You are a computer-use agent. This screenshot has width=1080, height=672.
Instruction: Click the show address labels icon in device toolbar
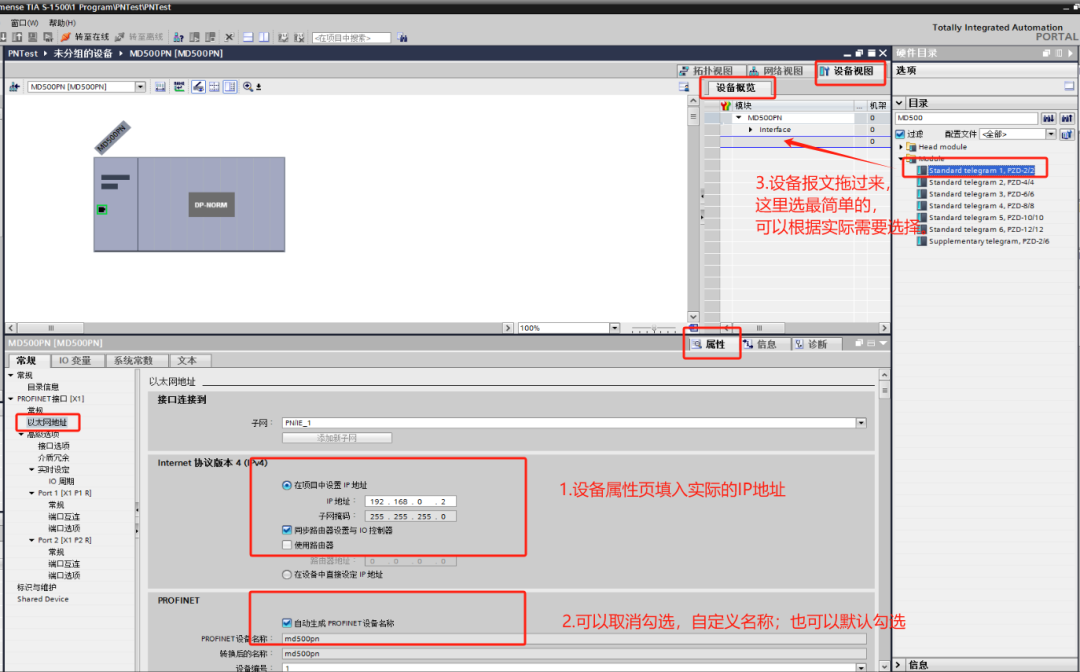click(179, 87)
